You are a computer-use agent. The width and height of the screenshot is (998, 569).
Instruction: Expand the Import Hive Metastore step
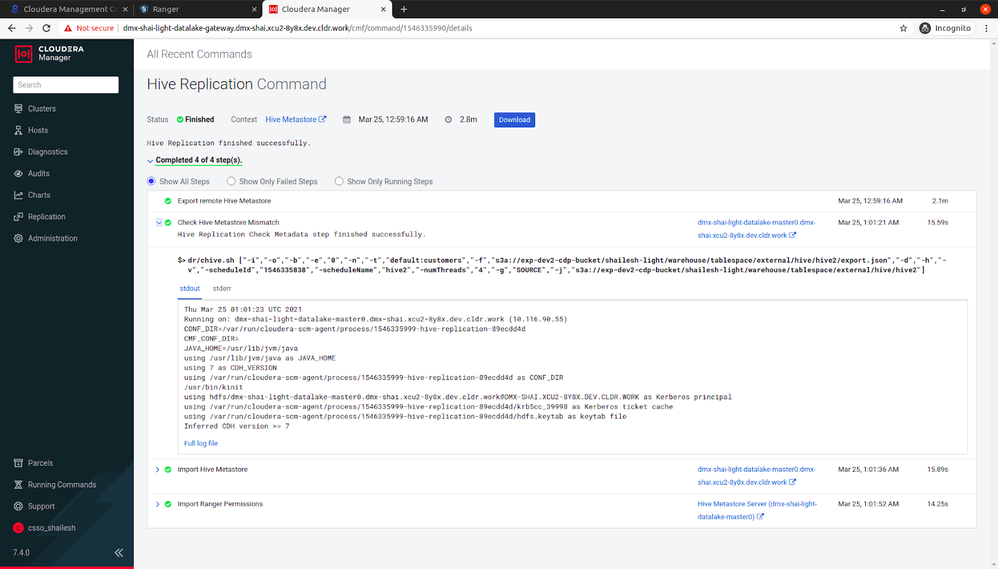(158, 470)
